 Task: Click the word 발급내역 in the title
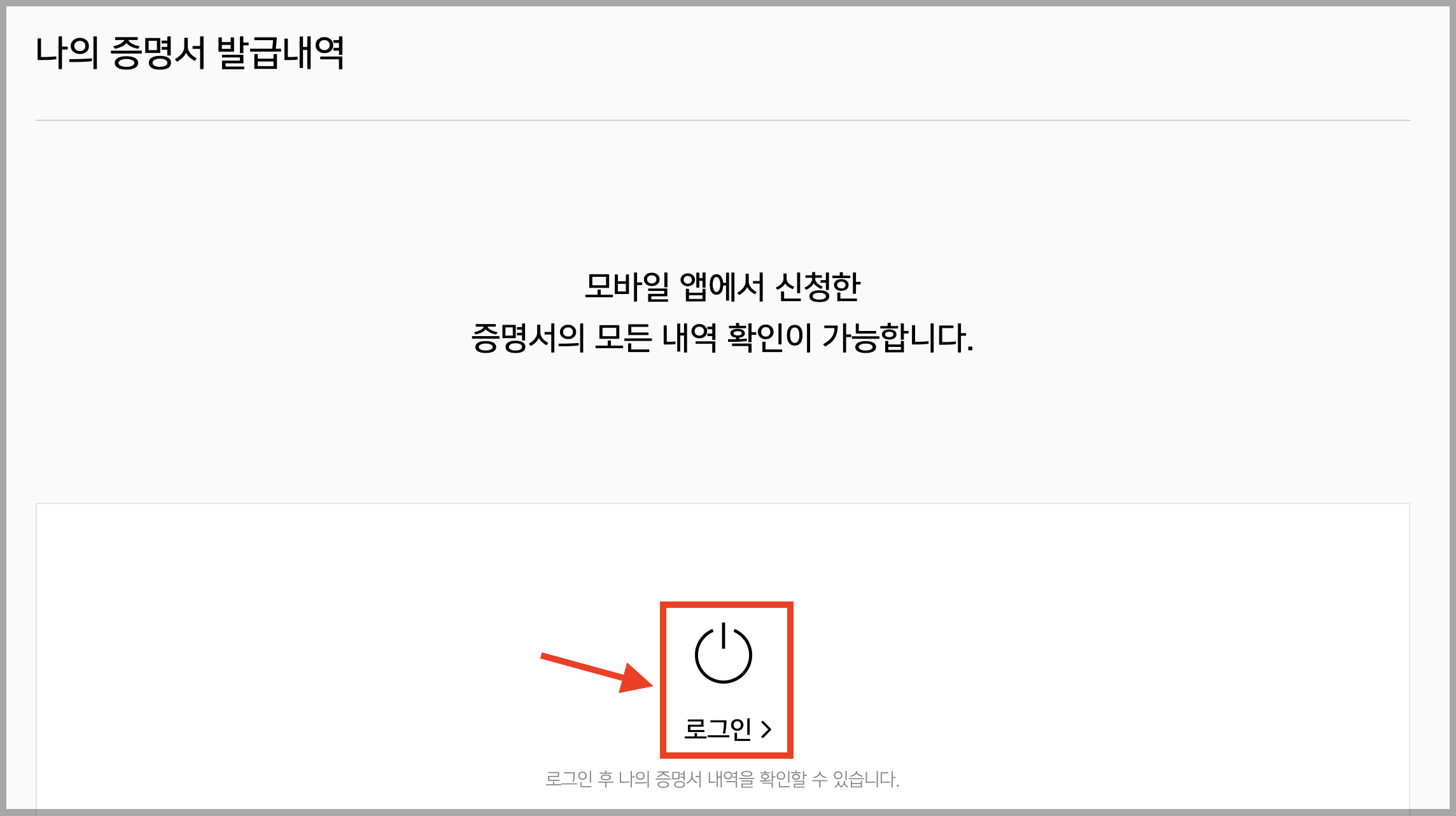[281, 52]
